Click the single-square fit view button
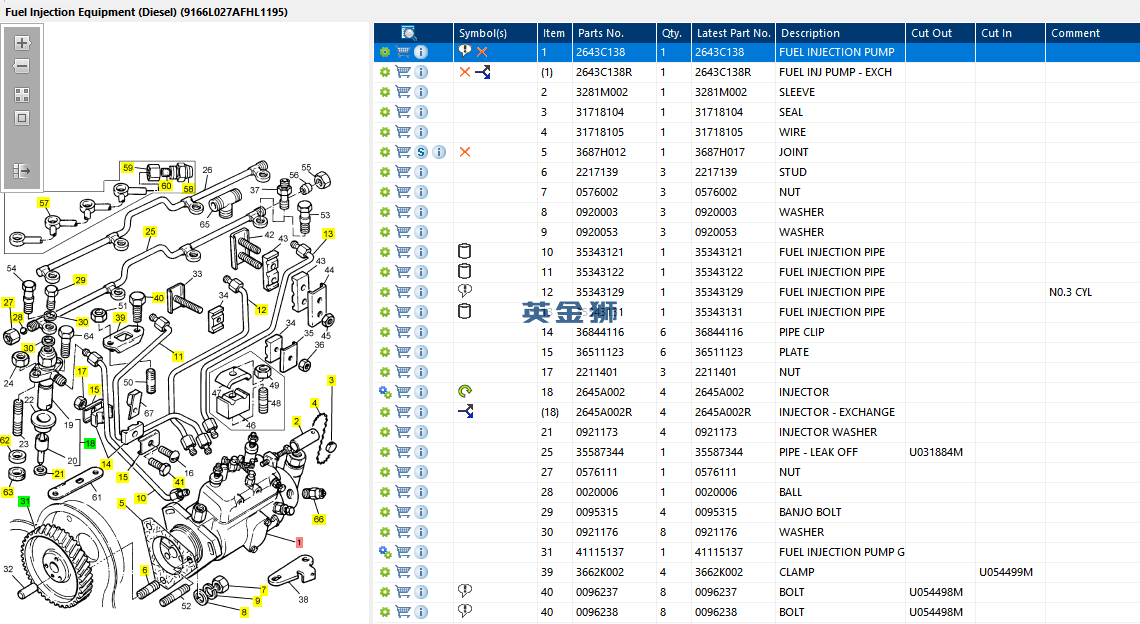 click(x=22, y=118)
